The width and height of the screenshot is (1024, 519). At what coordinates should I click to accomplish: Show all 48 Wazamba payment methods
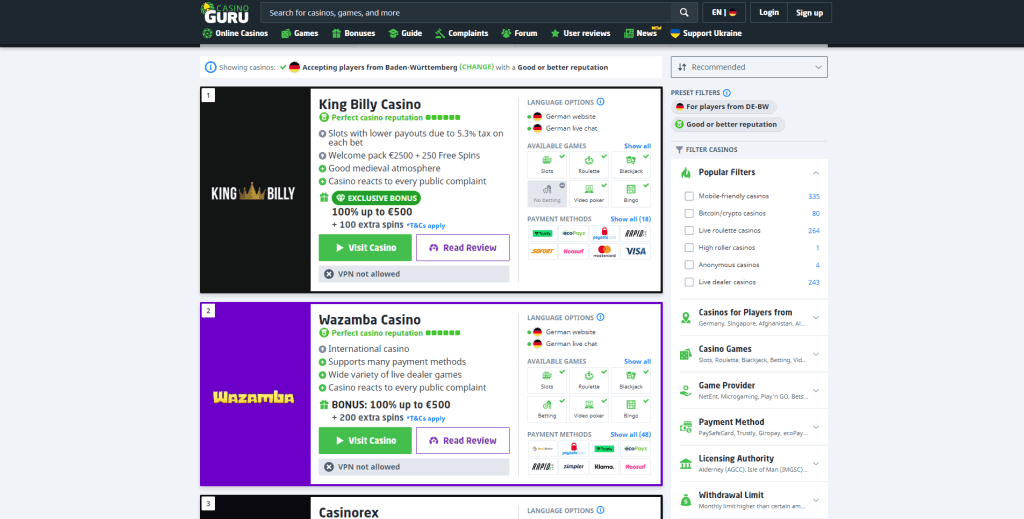[630, 435]
